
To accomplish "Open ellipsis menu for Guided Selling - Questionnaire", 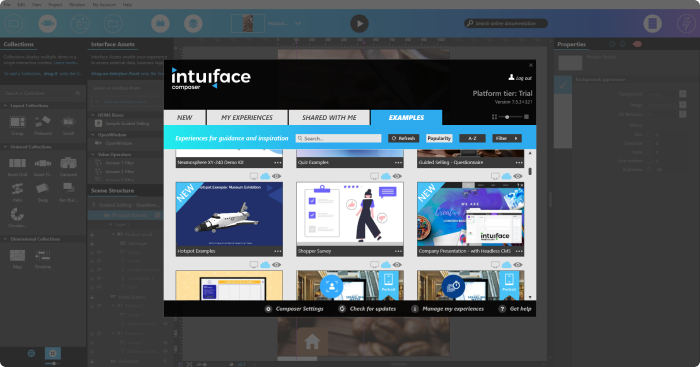I will tap(519, 163).
